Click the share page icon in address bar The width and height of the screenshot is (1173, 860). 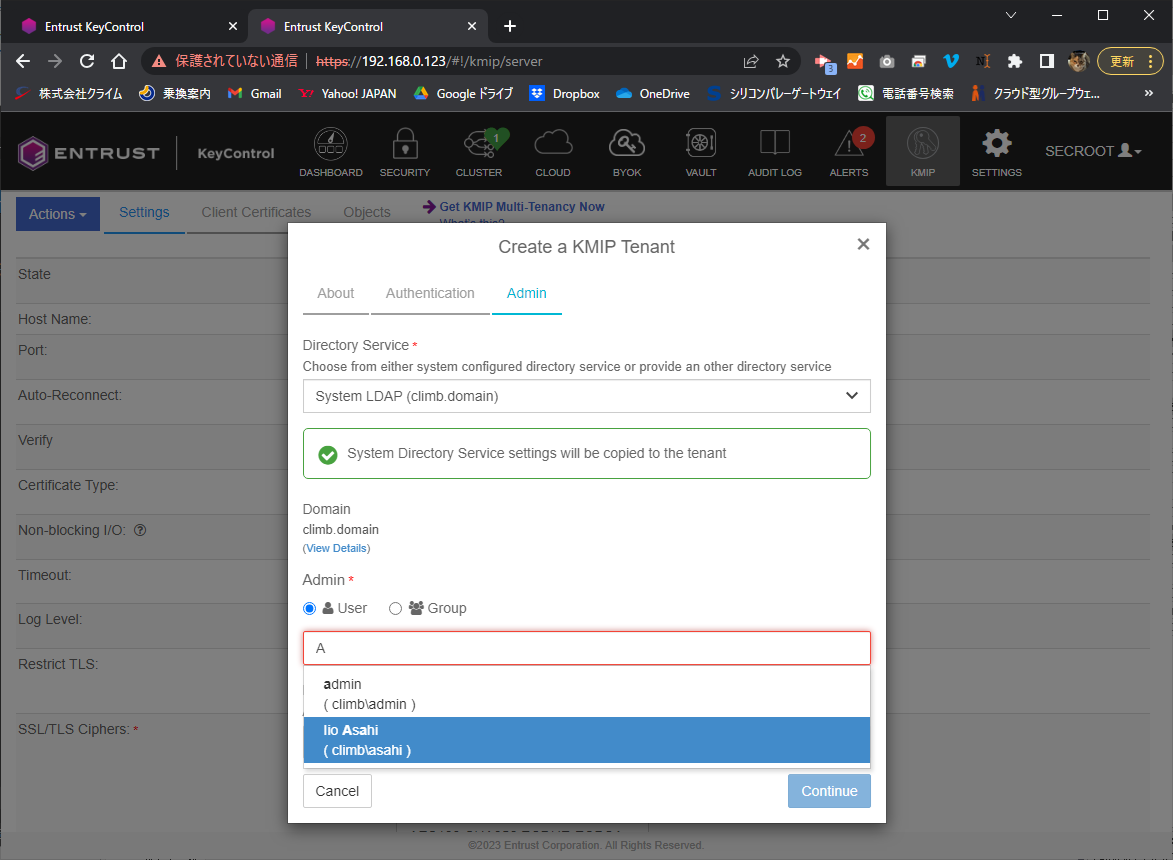click(x=751, y=61)
